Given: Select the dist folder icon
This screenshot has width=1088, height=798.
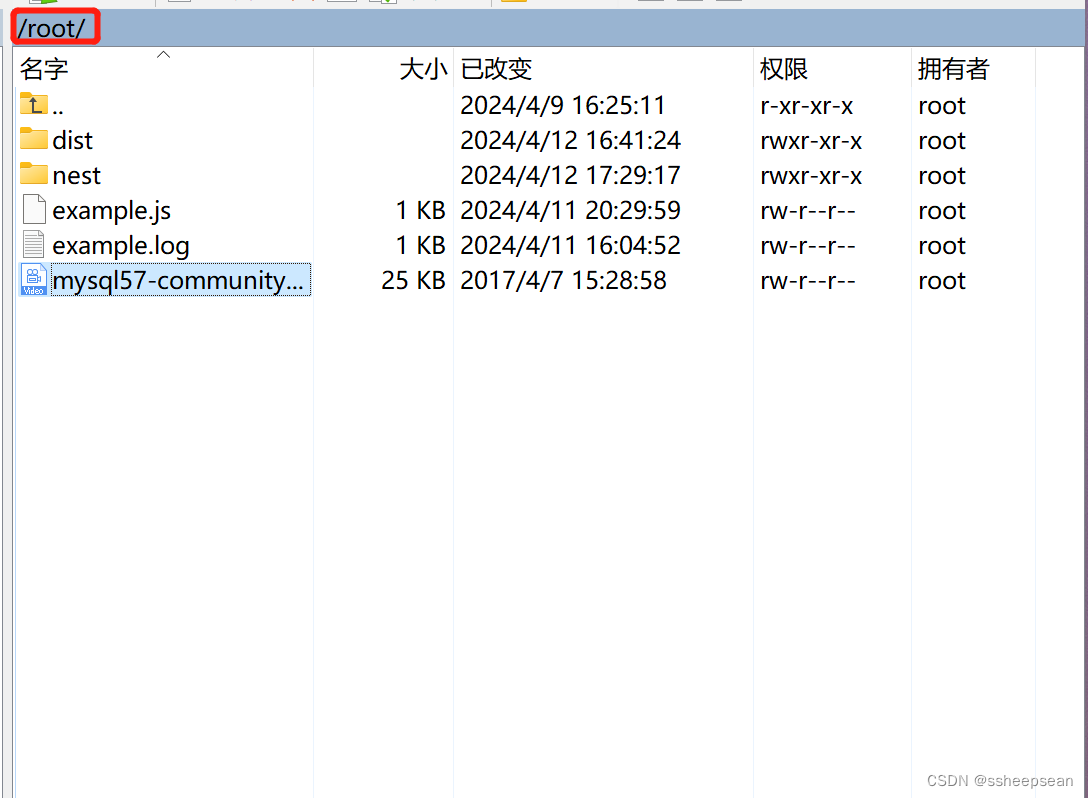Looking at the screenshot, I should click(x=33, y=139).
